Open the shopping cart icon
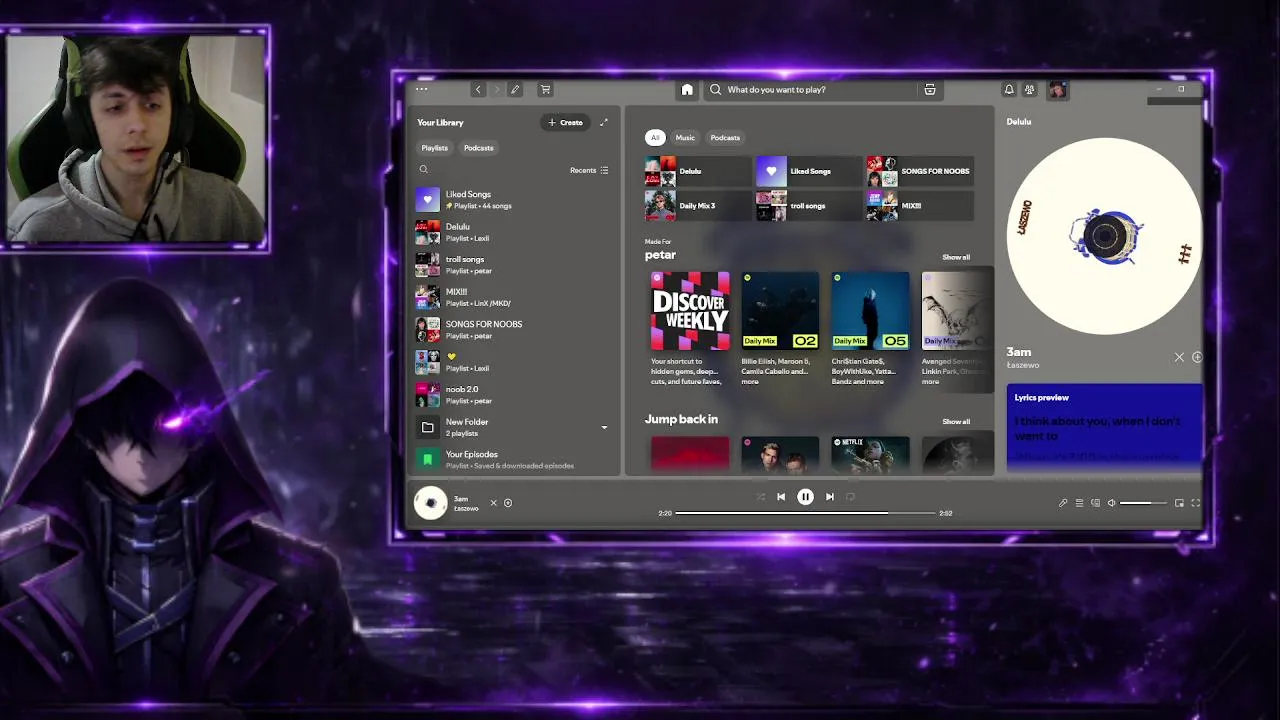This screenshot has height=720, width=1280. 545,89
